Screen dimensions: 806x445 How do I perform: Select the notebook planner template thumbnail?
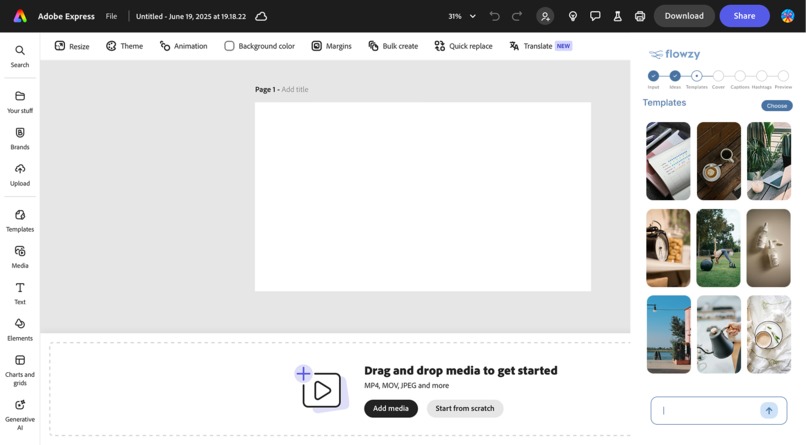tap(668, 161)
